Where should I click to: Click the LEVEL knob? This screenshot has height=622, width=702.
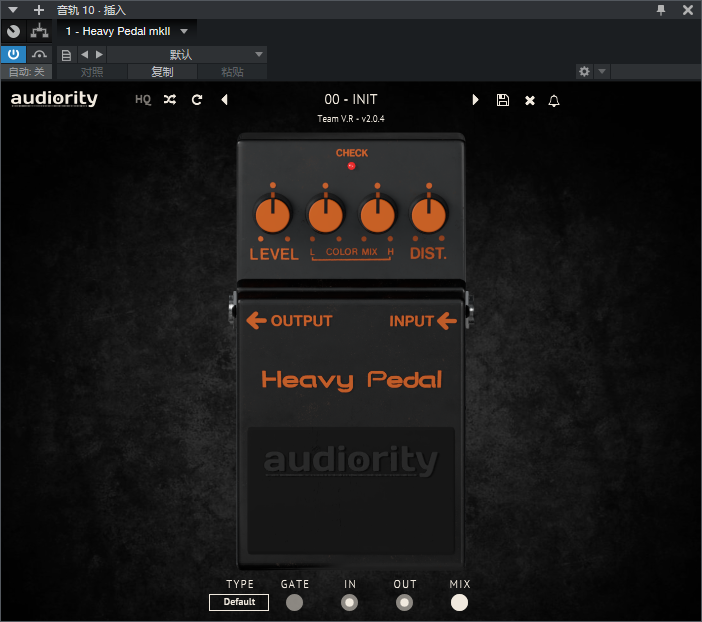coord(273,215)
